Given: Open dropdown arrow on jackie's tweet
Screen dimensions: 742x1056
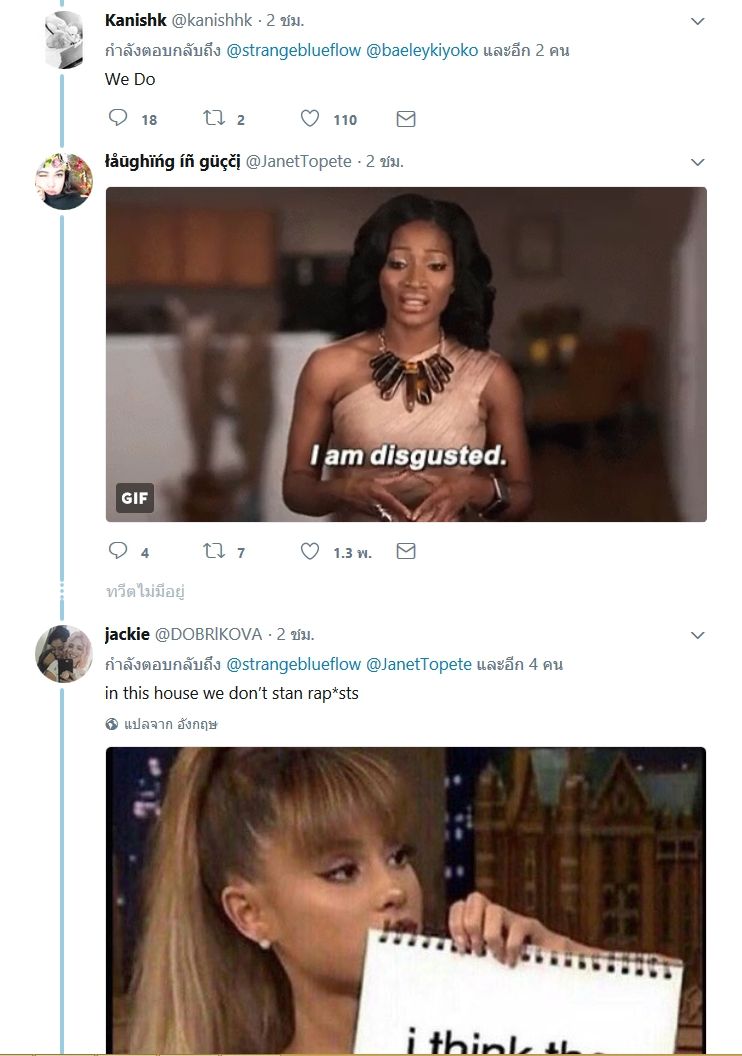Looking at the screenshot, I should (698, 635).
